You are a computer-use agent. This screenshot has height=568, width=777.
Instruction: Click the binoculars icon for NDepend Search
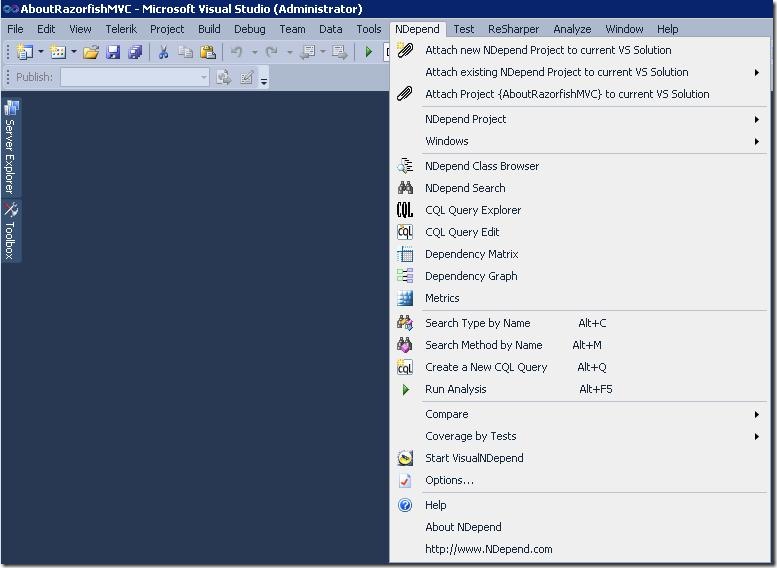(405, 188)
